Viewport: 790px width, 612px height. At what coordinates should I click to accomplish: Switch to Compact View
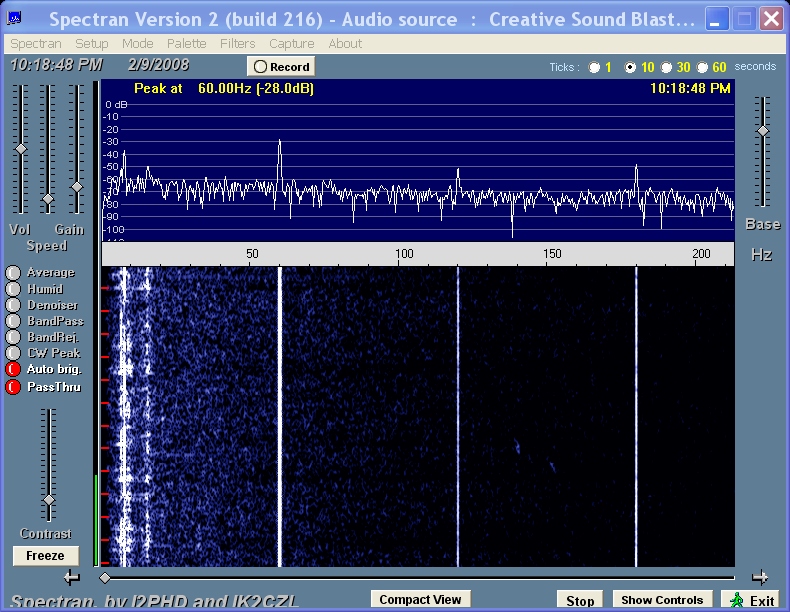pyautogui.click(x=420, y=599)
